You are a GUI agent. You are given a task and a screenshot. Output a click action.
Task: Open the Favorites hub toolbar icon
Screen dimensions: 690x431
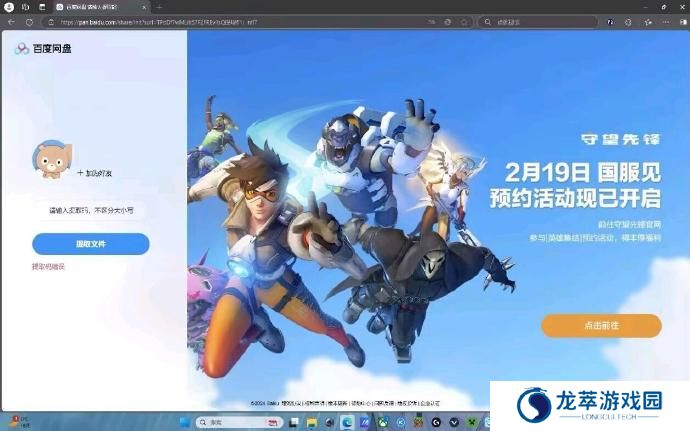[x=647, y=22]
